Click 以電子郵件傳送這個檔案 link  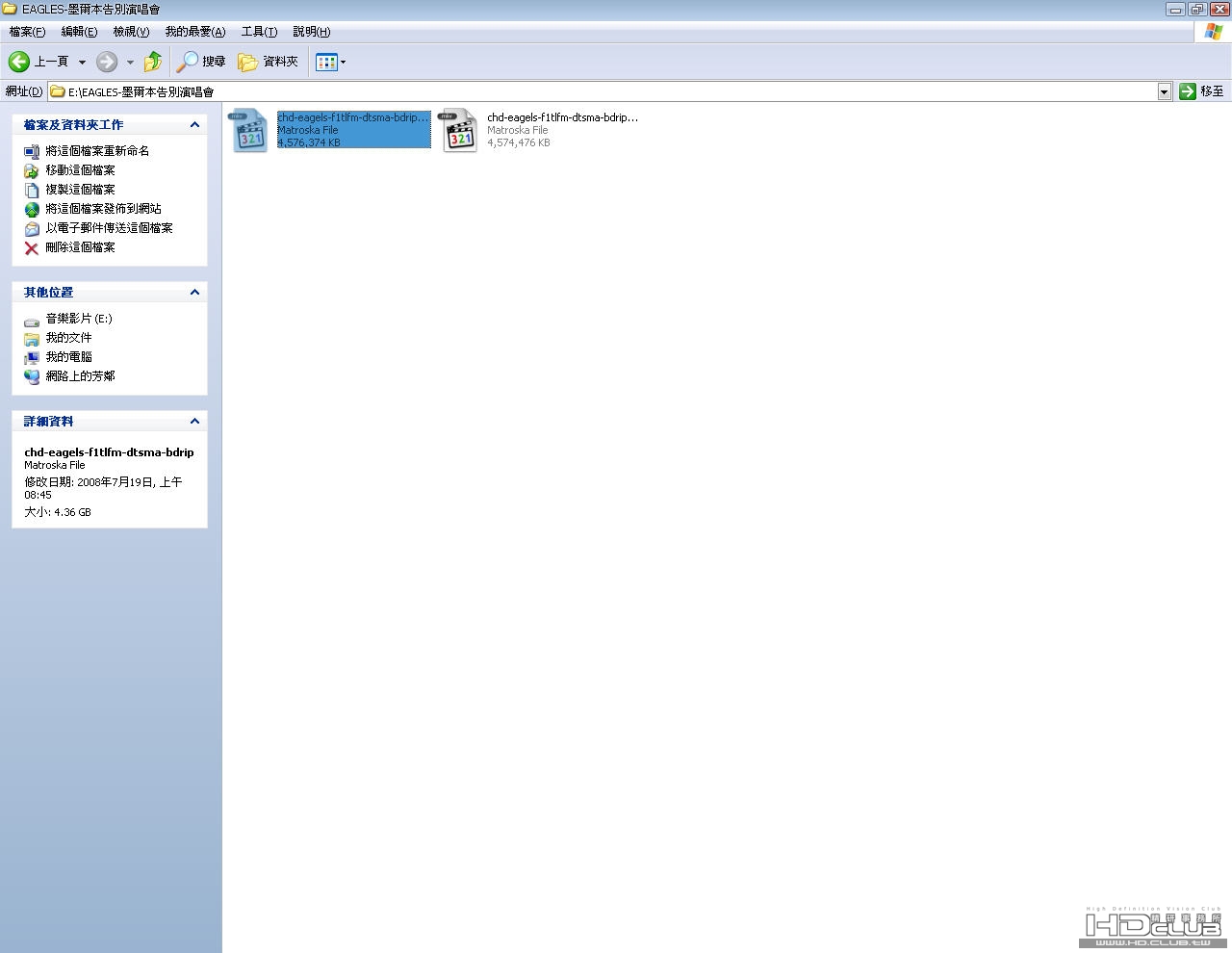point(109,228)
